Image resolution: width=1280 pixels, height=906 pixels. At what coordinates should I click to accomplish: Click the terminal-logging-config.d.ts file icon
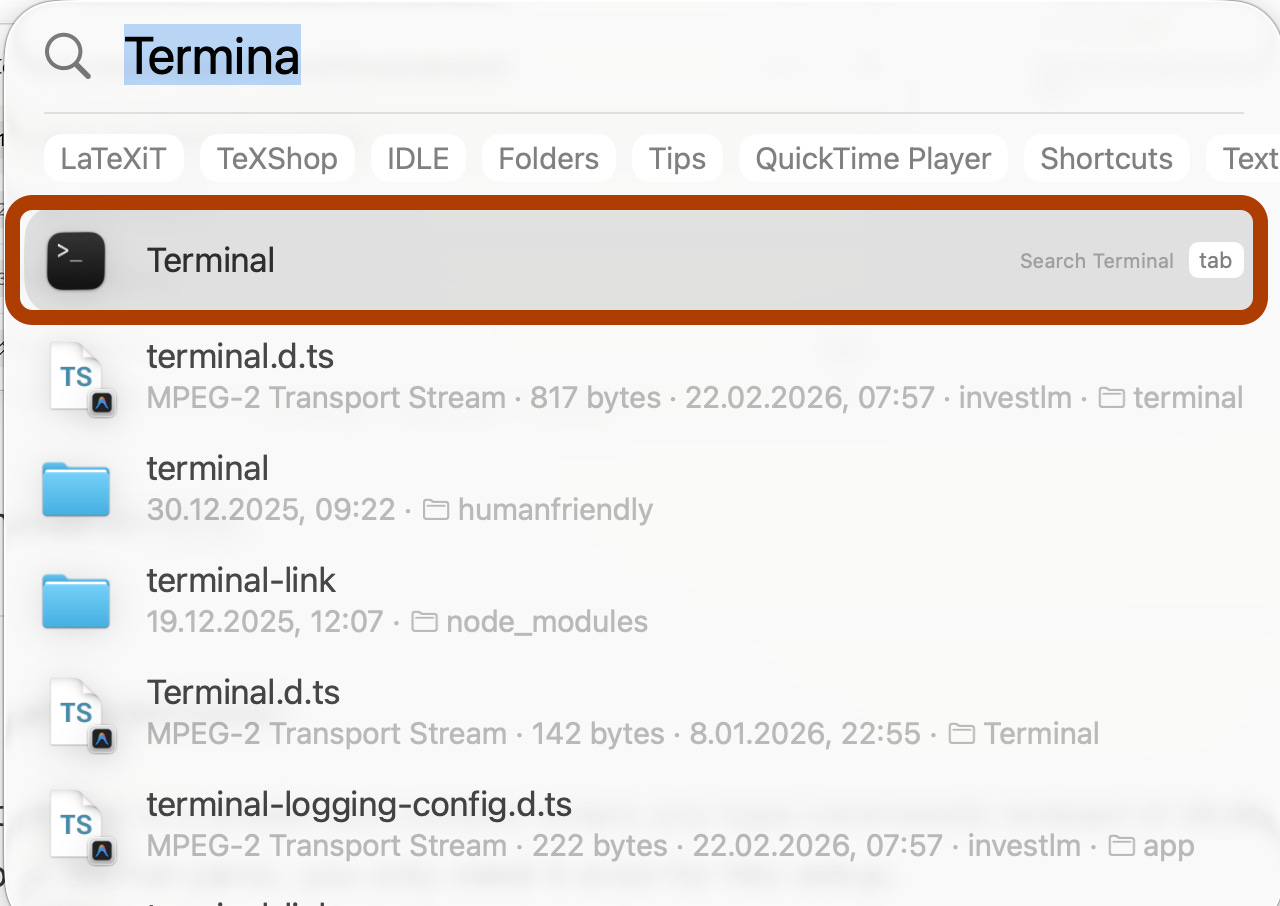pos(82,827)
